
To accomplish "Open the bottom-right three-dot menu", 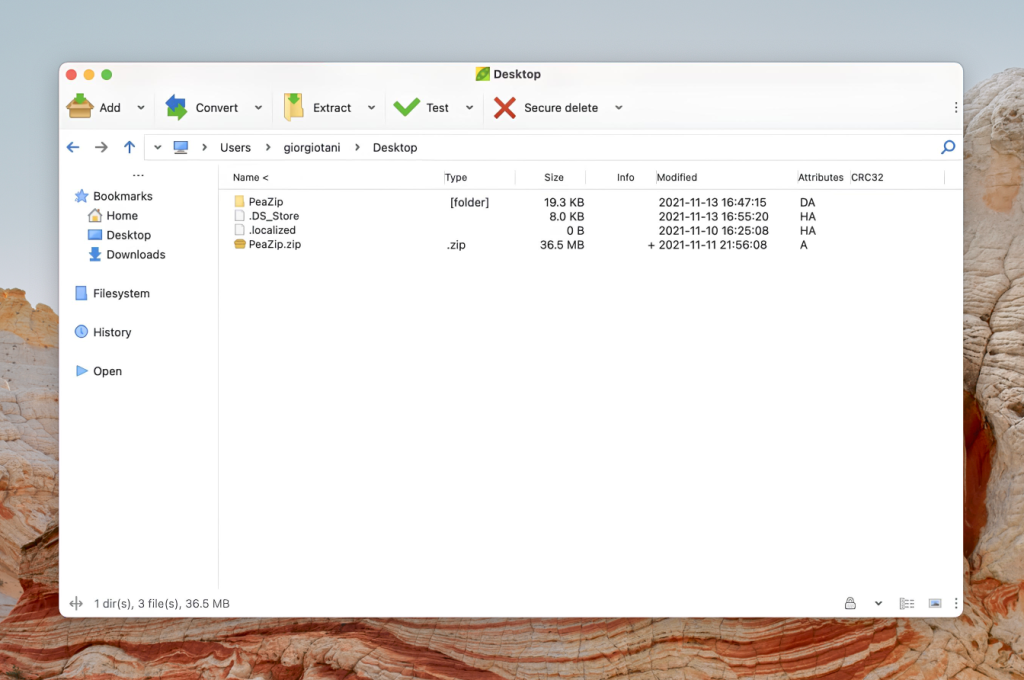I will (x=956, y=603).
